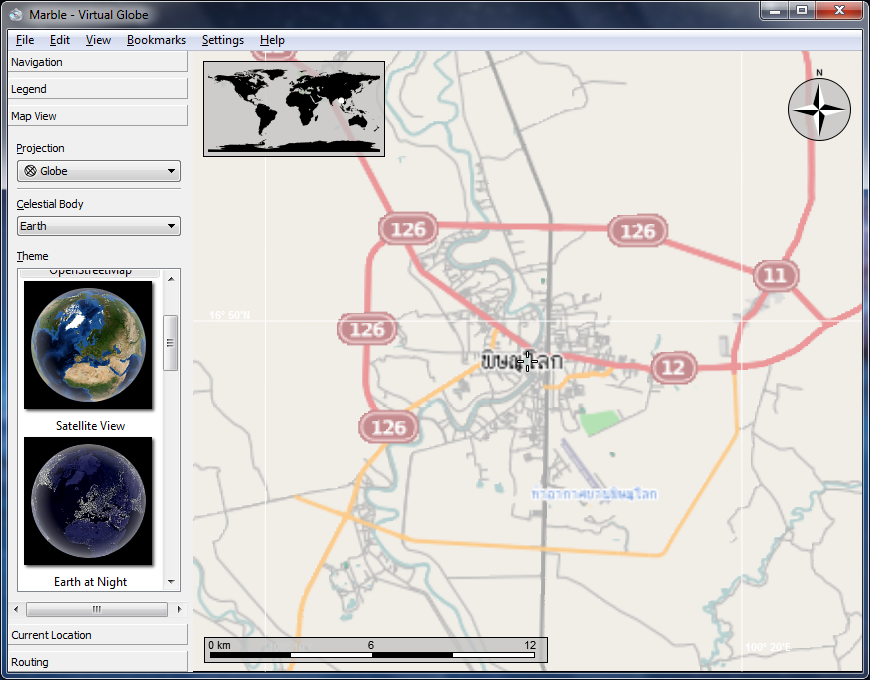Viewport: 870px width, 680px height.
Task: Select the Earth at Night theme thumbnail
Action: point(88,501)
